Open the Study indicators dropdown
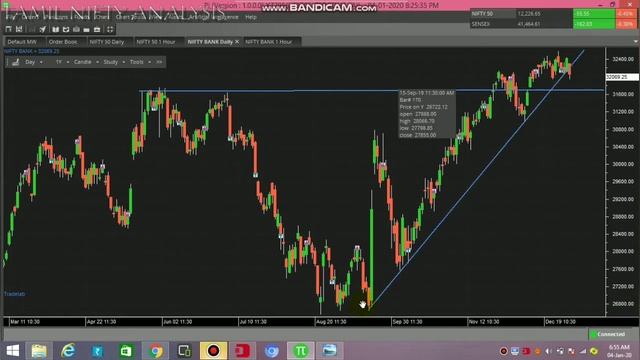The width and height of the screenshot is (640, 360). 113,62
